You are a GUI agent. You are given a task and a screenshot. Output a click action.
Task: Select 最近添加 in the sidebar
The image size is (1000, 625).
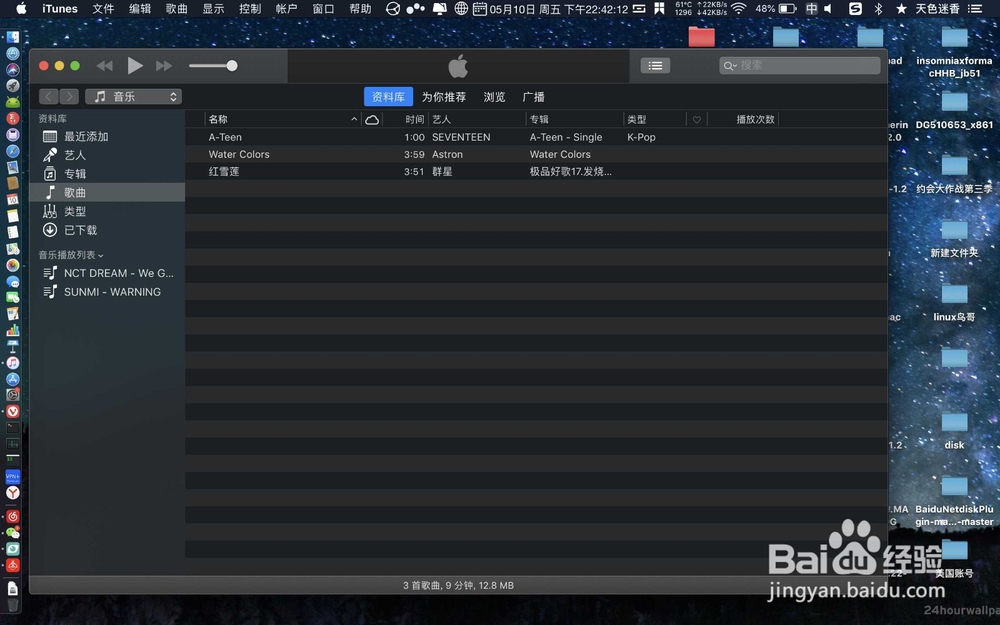pos(107,136)
